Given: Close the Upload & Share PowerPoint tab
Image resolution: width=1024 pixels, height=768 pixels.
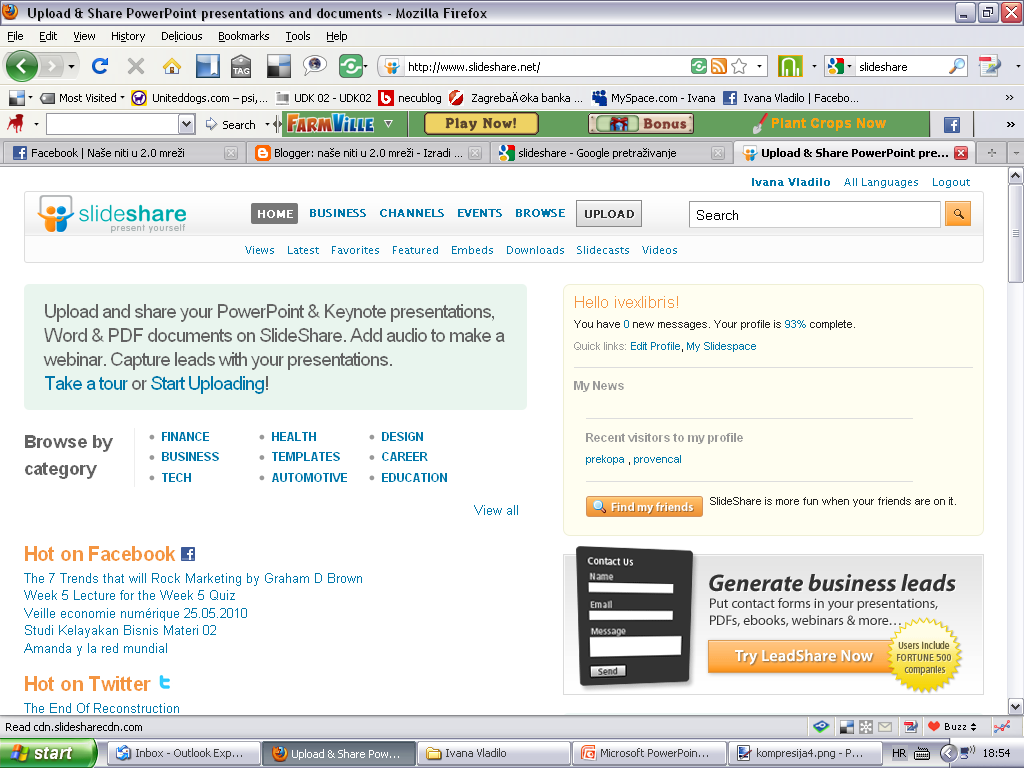Looking at the screenshot, I should [x=961, y=153].
